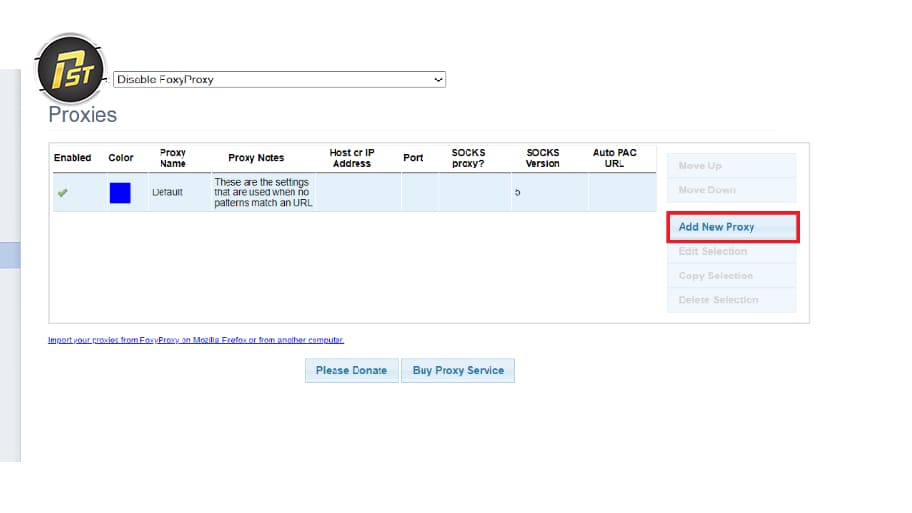
Task: Click the Copy Selection button
Action: click(x=731, y=276)
